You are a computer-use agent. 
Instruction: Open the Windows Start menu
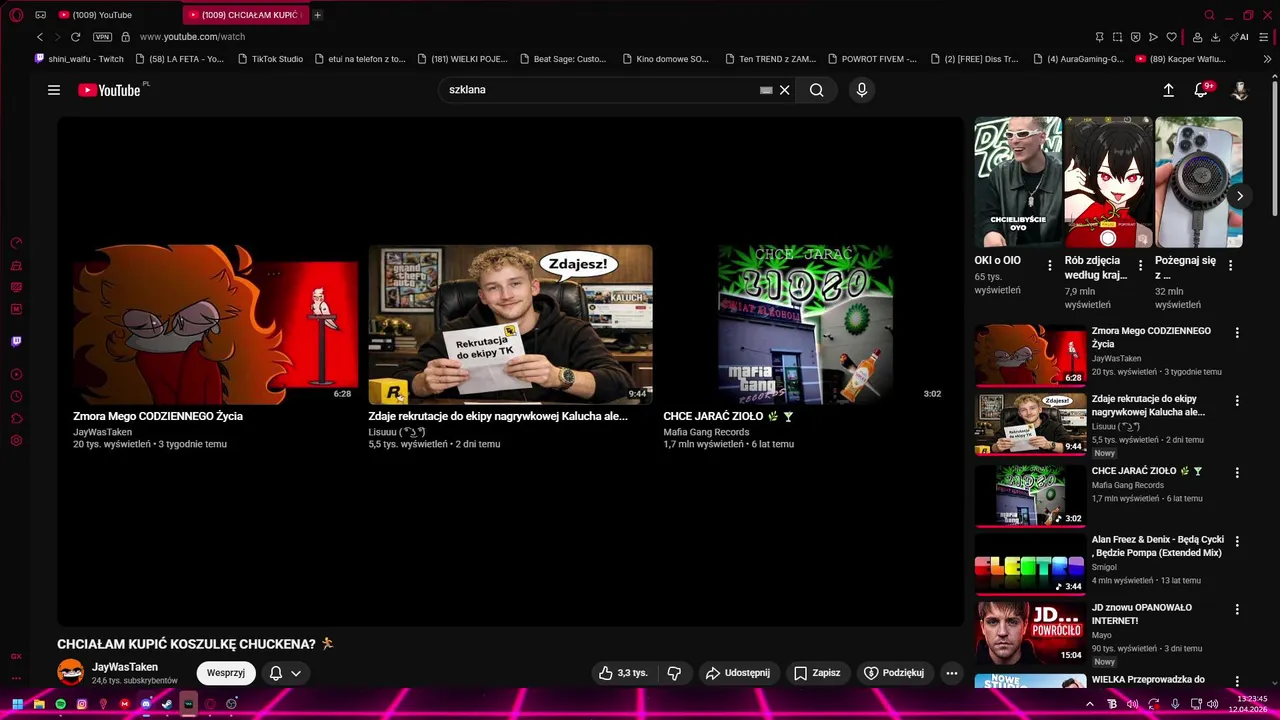[x=17, y=704]
